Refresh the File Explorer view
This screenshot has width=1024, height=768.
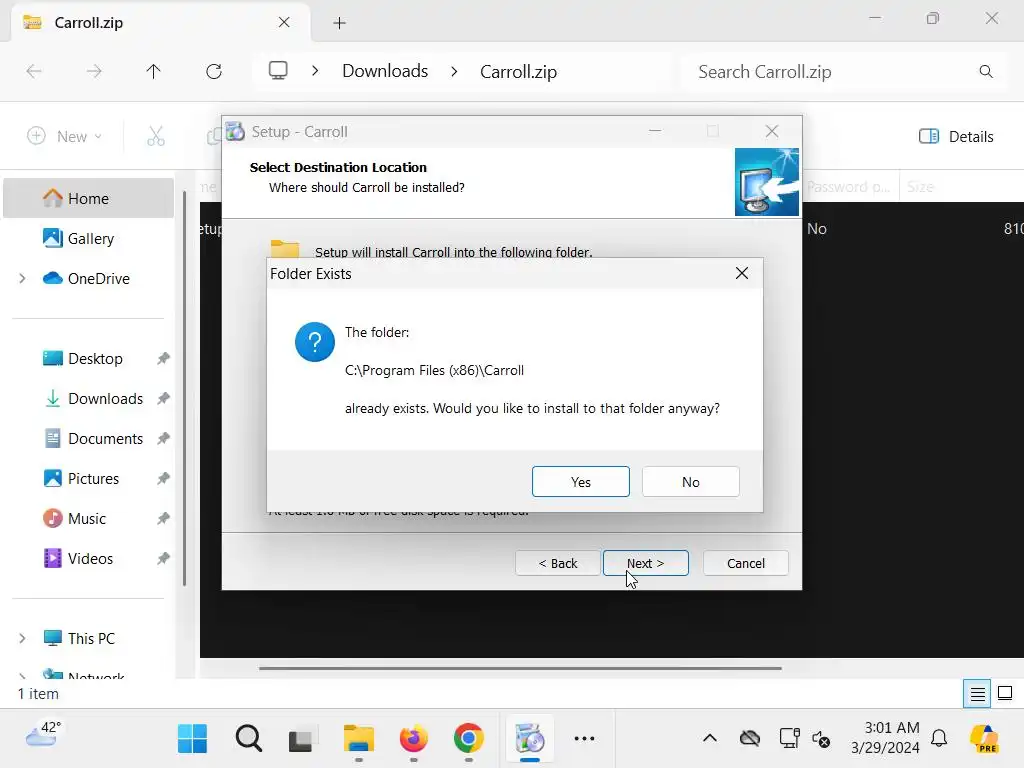(214, 71)
